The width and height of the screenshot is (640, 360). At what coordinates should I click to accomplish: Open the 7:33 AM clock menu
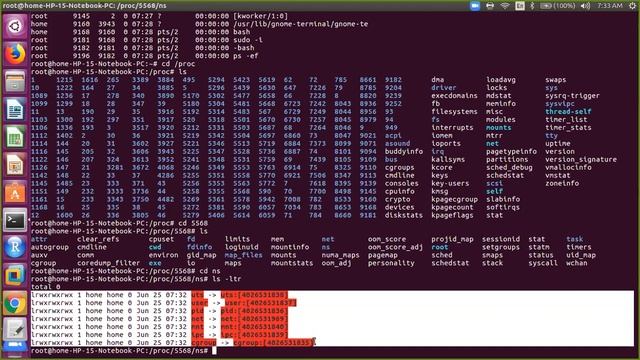[x=610, y=6]
